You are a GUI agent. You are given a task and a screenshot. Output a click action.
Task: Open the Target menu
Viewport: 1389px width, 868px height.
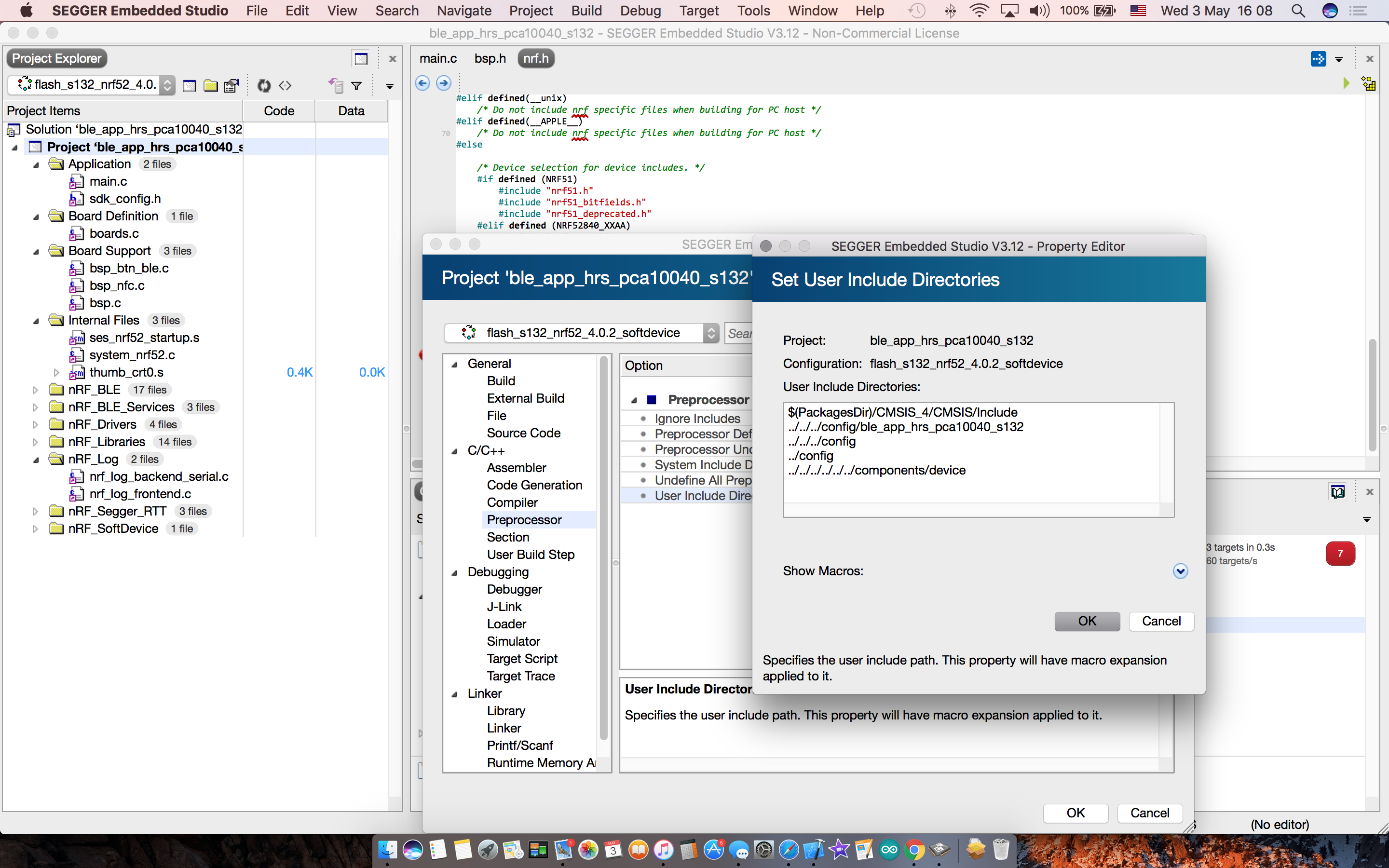[698, 10]
